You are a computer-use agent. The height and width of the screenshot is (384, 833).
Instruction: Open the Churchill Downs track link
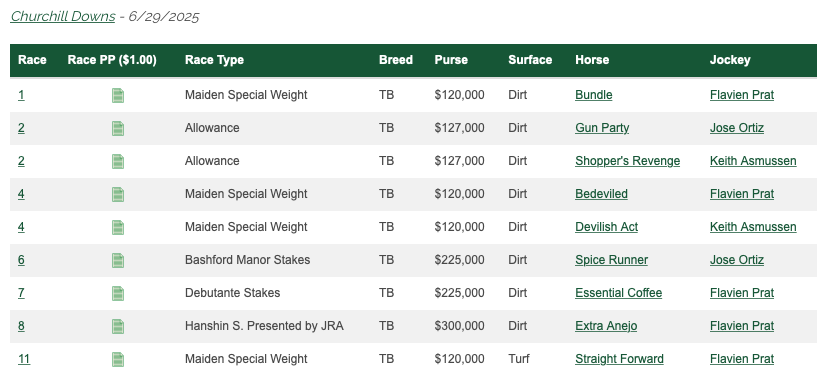click(x=63, y=16)
